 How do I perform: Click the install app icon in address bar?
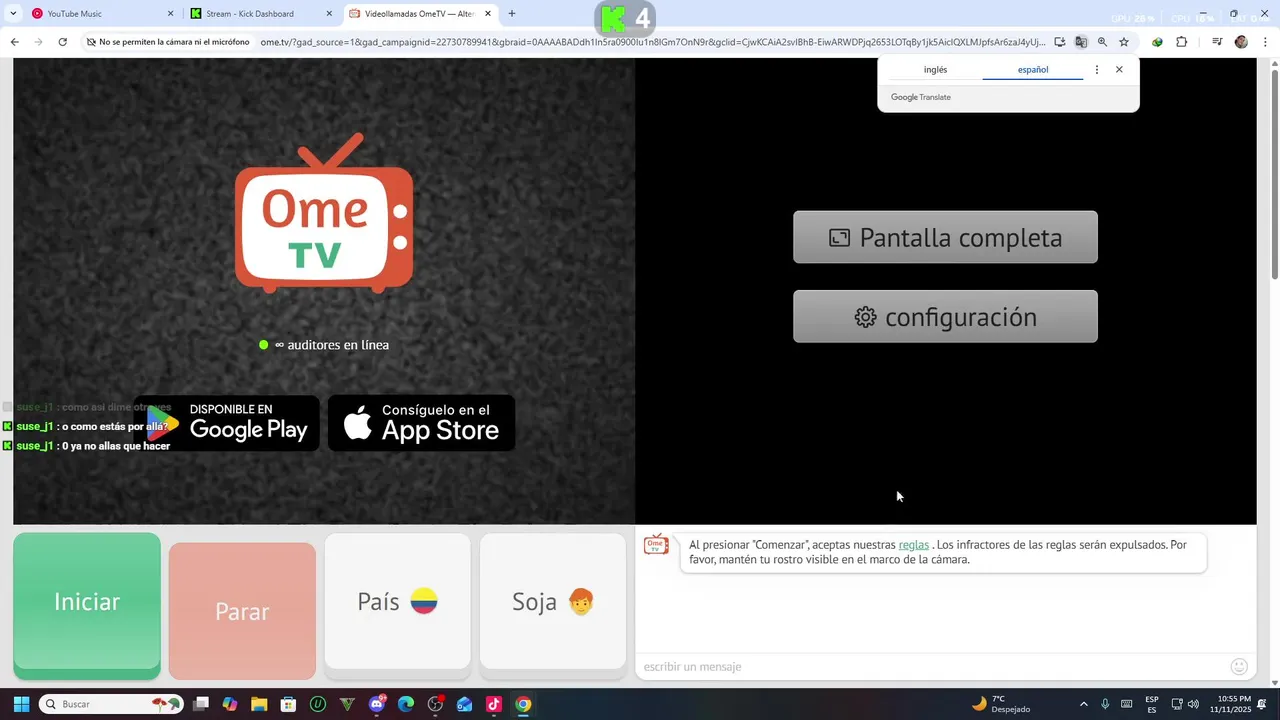1060,42
